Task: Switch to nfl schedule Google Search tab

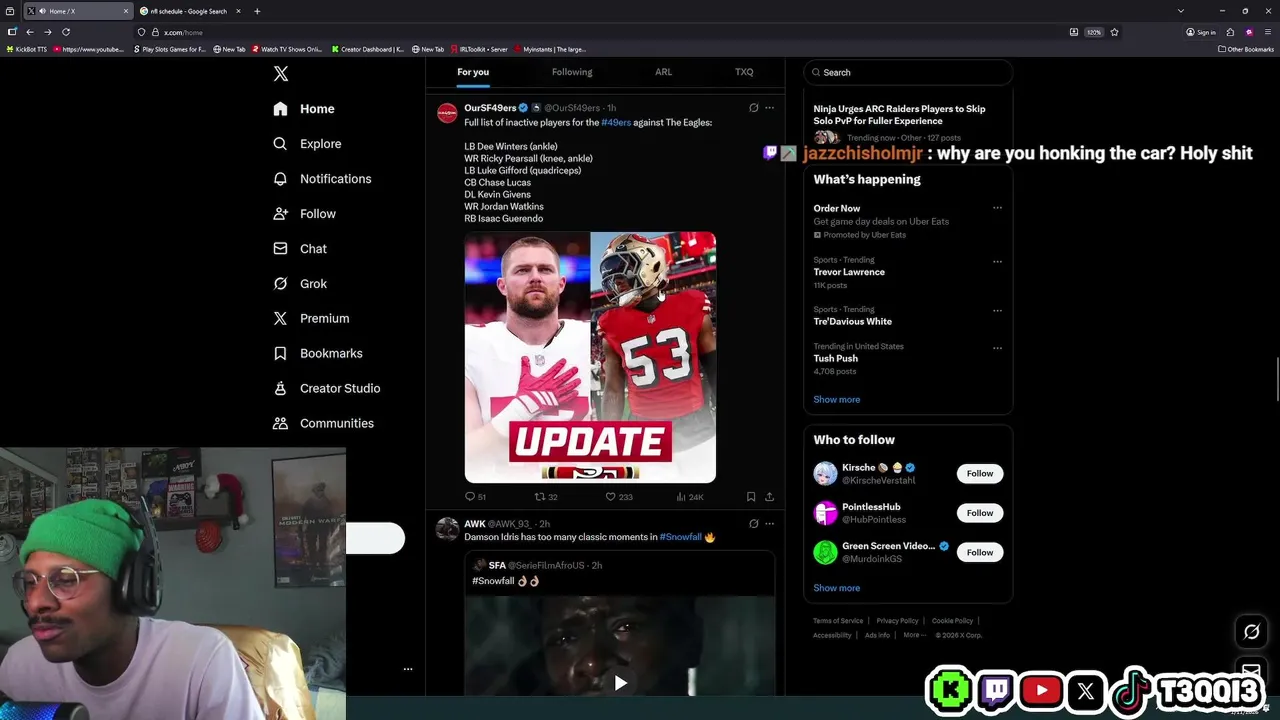Action: coord(189,11)
